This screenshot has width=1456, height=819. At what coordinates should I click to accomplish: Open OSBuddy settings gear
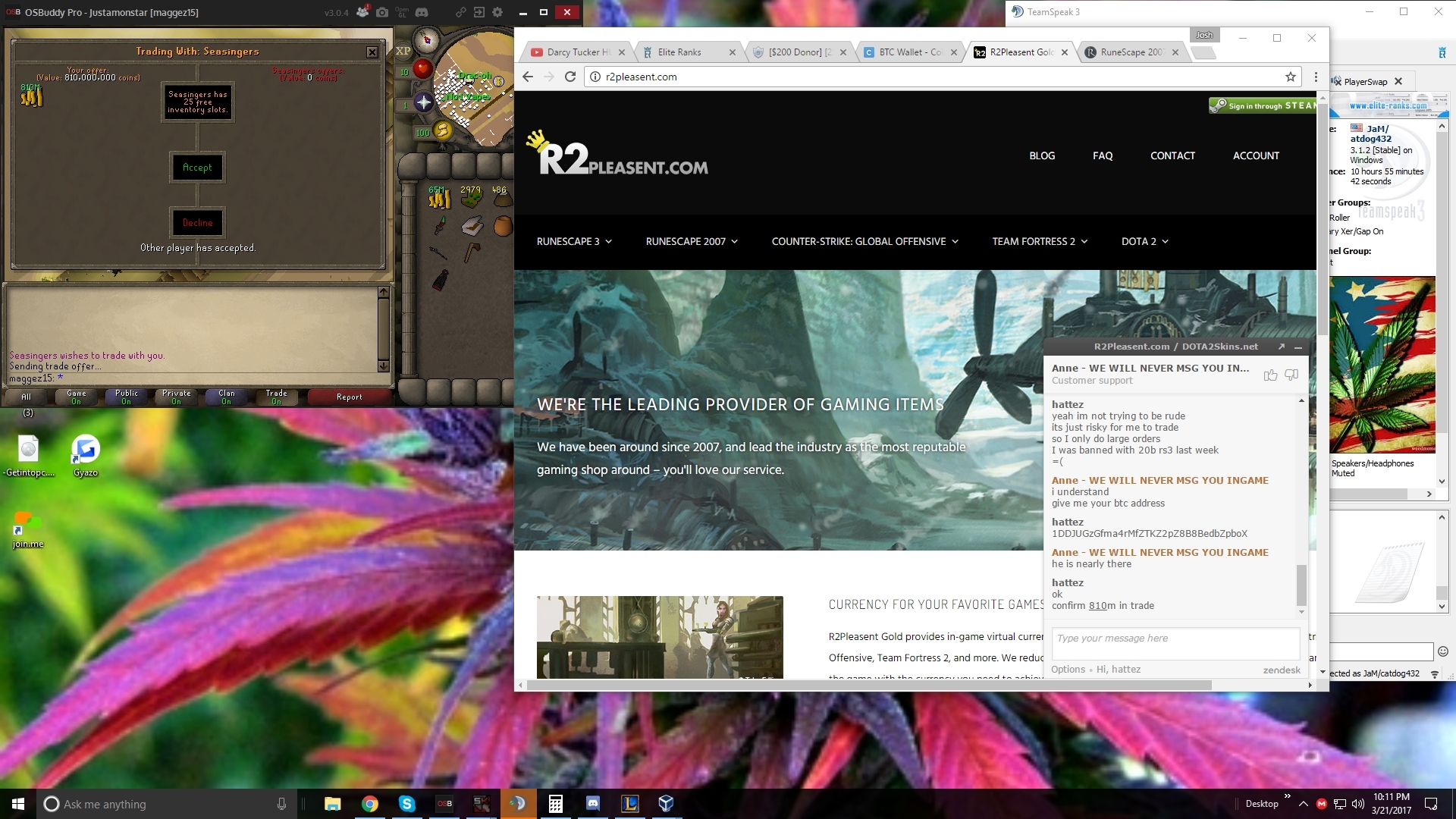click(x=497, y=12)
